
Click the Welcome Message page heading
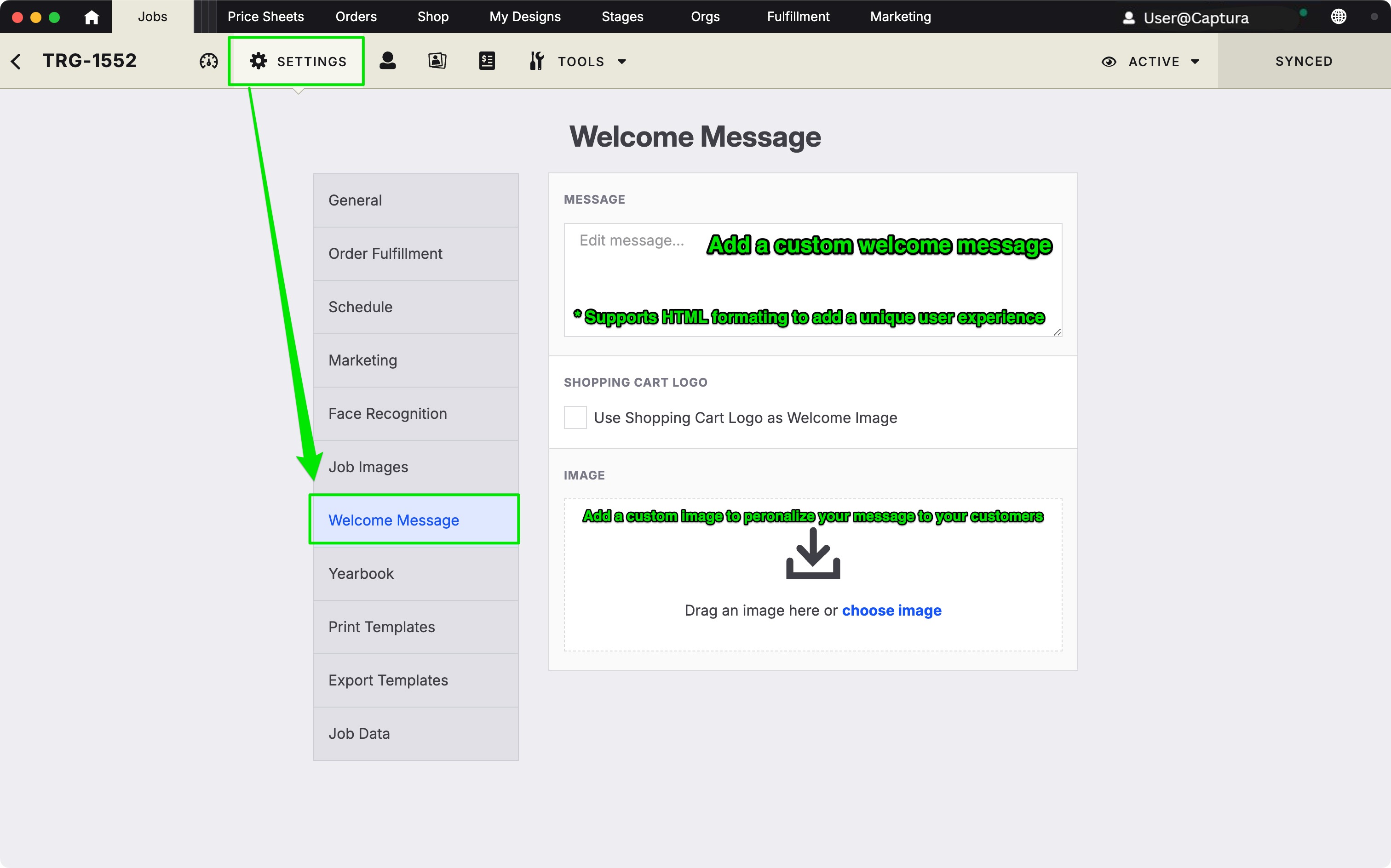[695, 137]
